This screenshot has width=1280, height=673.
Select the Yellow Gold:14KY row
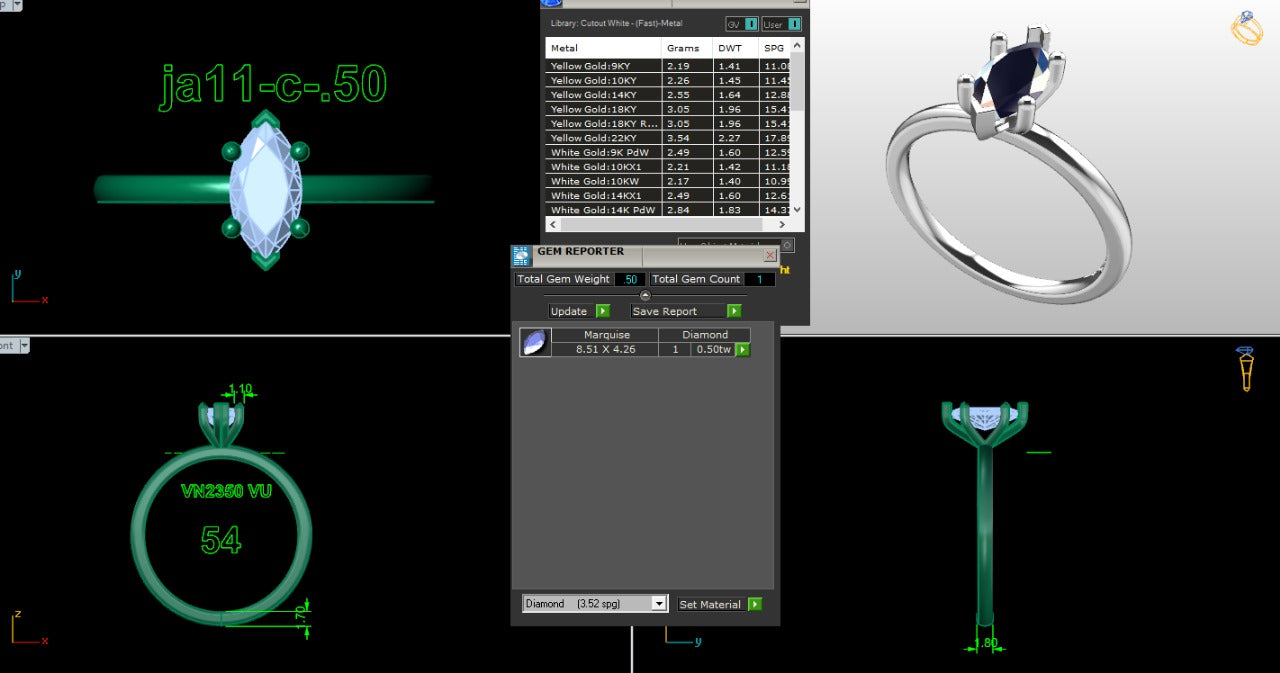click(x=668, y=95)
